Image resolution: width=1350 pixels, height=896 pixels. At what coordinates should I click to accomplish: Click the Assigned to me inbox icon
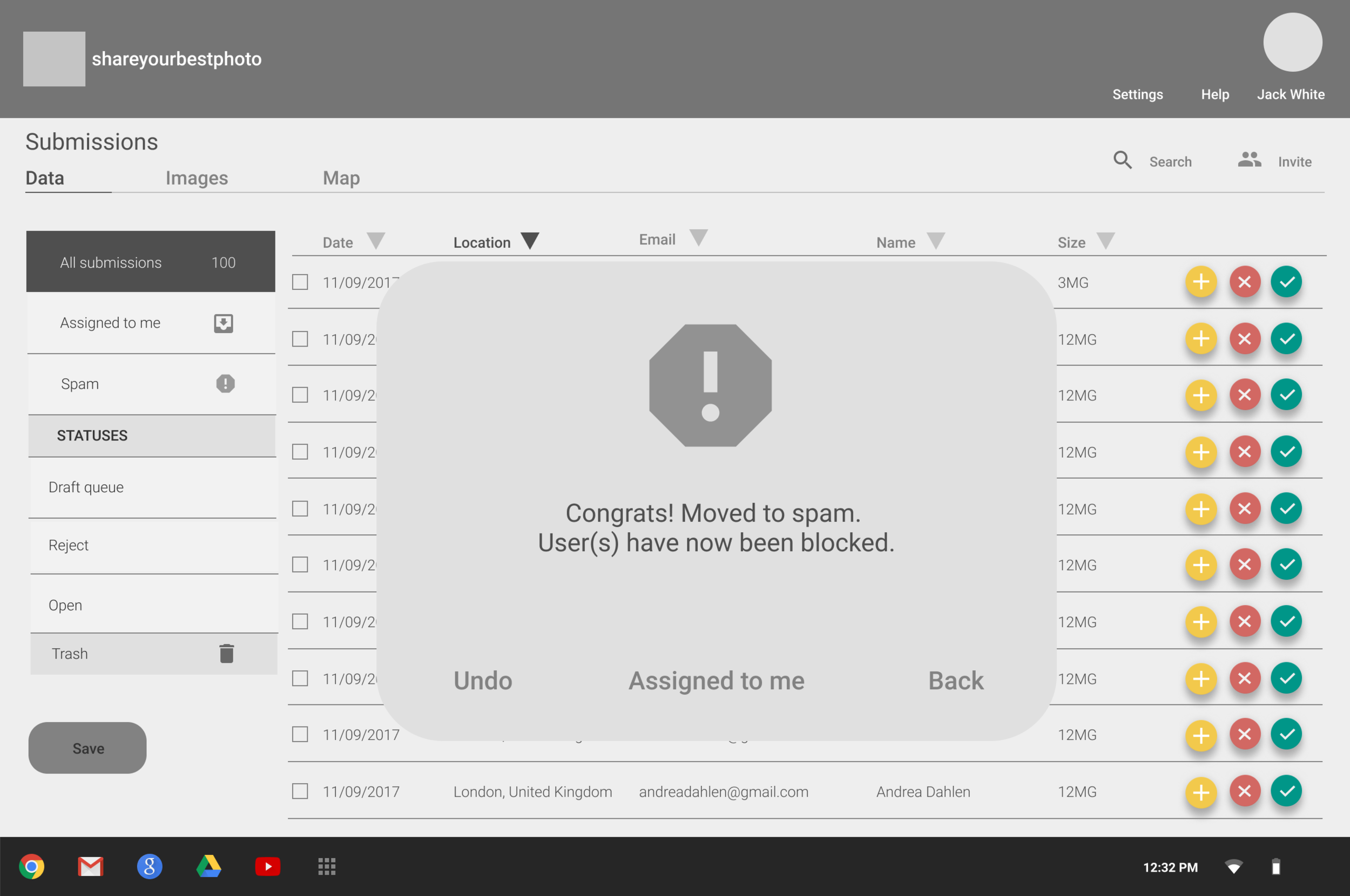224,323
